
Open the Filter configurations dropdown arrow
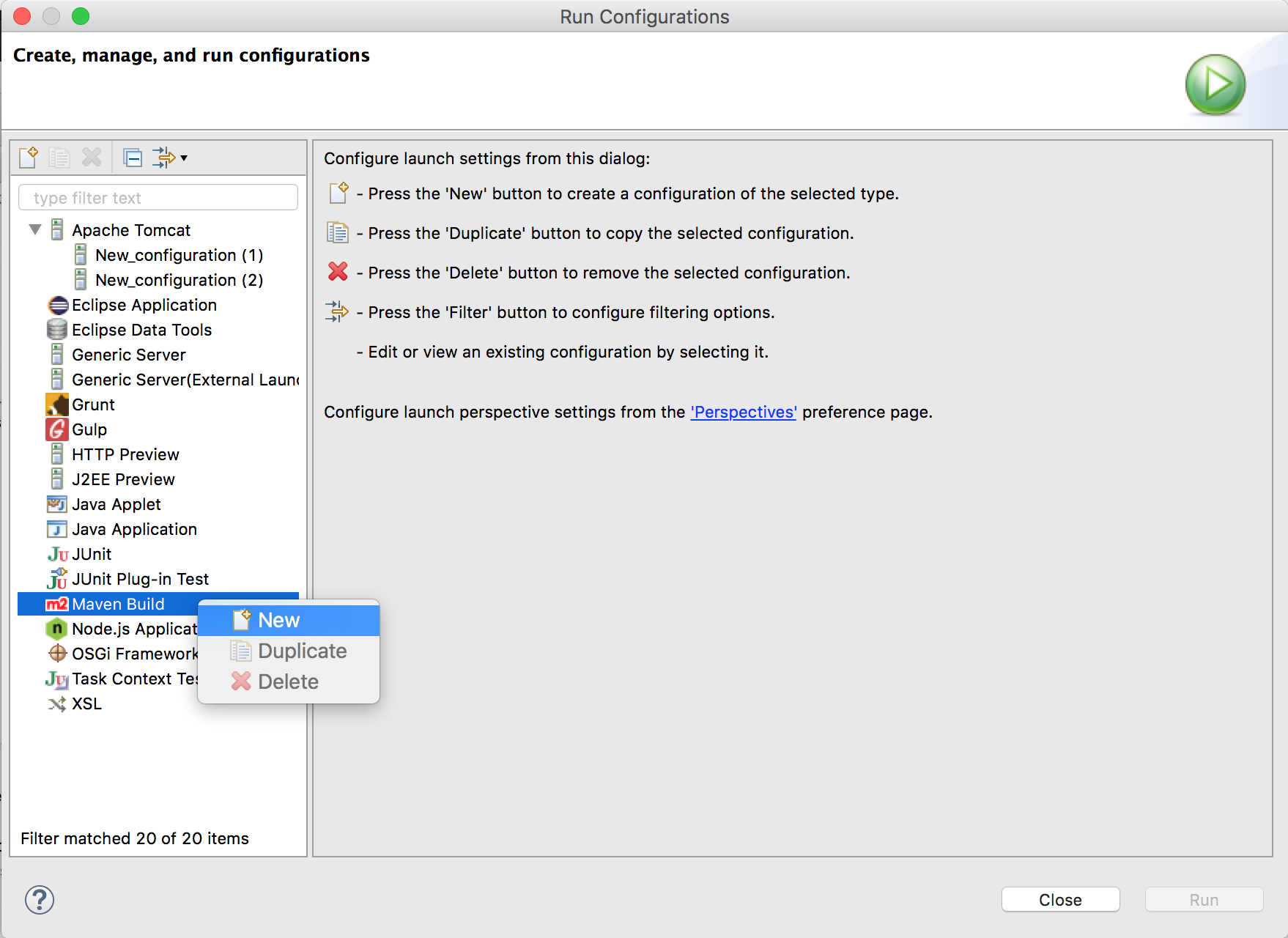[184, 158]
